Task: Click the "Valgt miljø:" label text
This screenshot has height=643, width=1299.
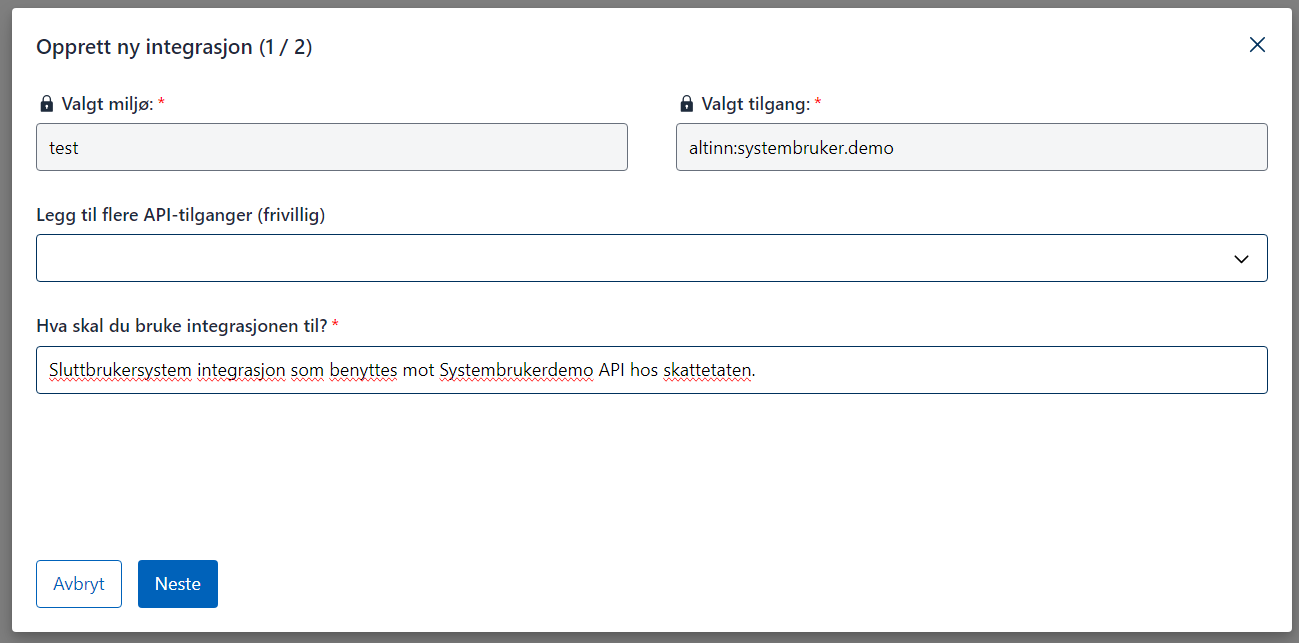Action: pyautogui.click(x=108, y=104)
